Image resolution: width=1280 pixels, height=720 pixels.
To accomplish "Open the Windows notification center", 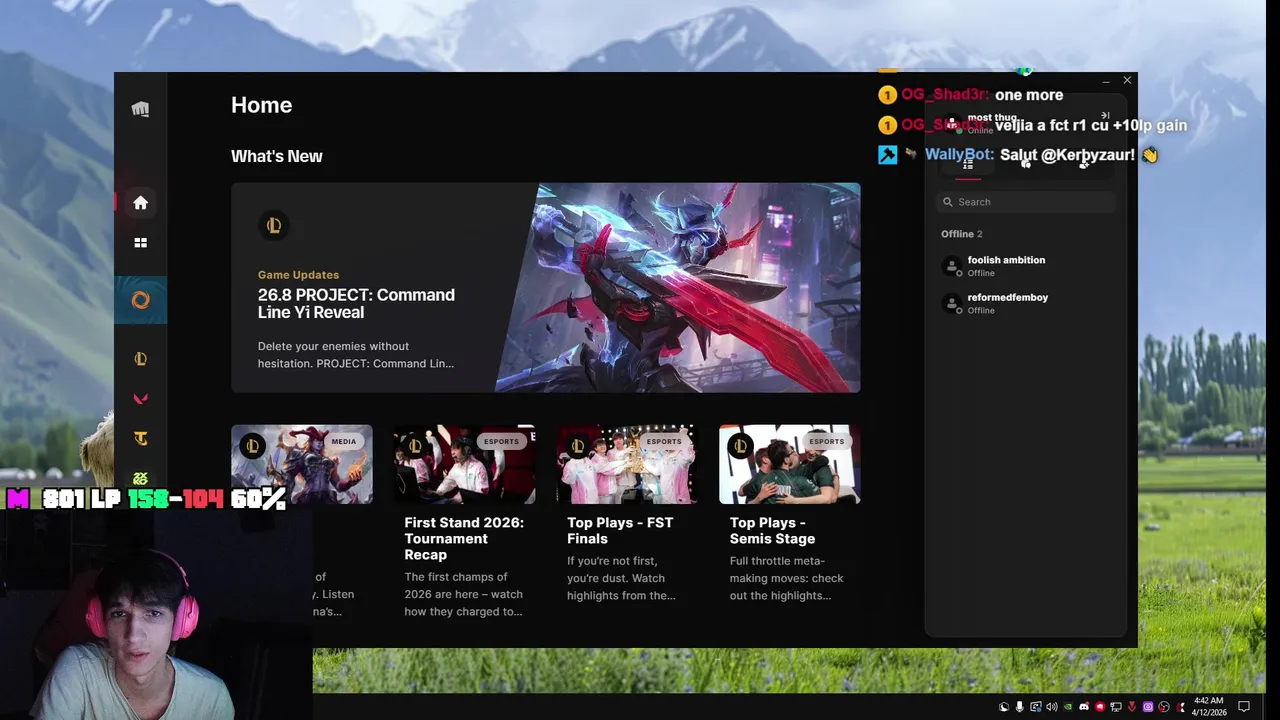I will 1244,707.
